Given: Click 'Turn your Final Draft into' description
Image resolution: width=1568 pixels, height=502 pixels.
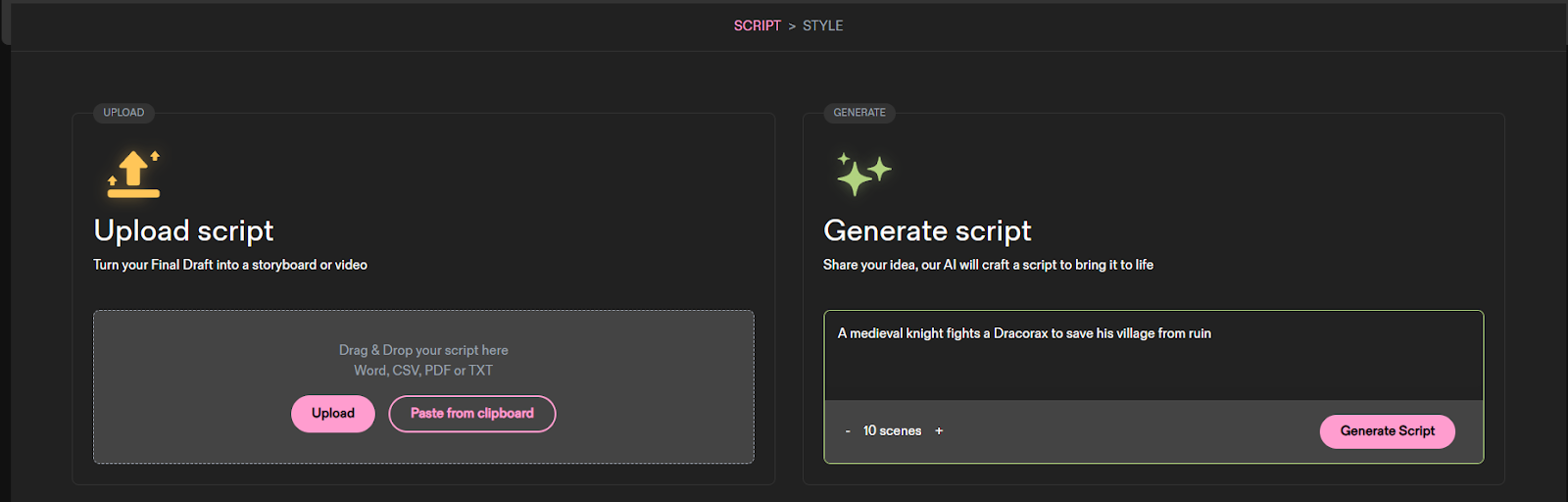Looking at the screenshot, I should point(230,265).
